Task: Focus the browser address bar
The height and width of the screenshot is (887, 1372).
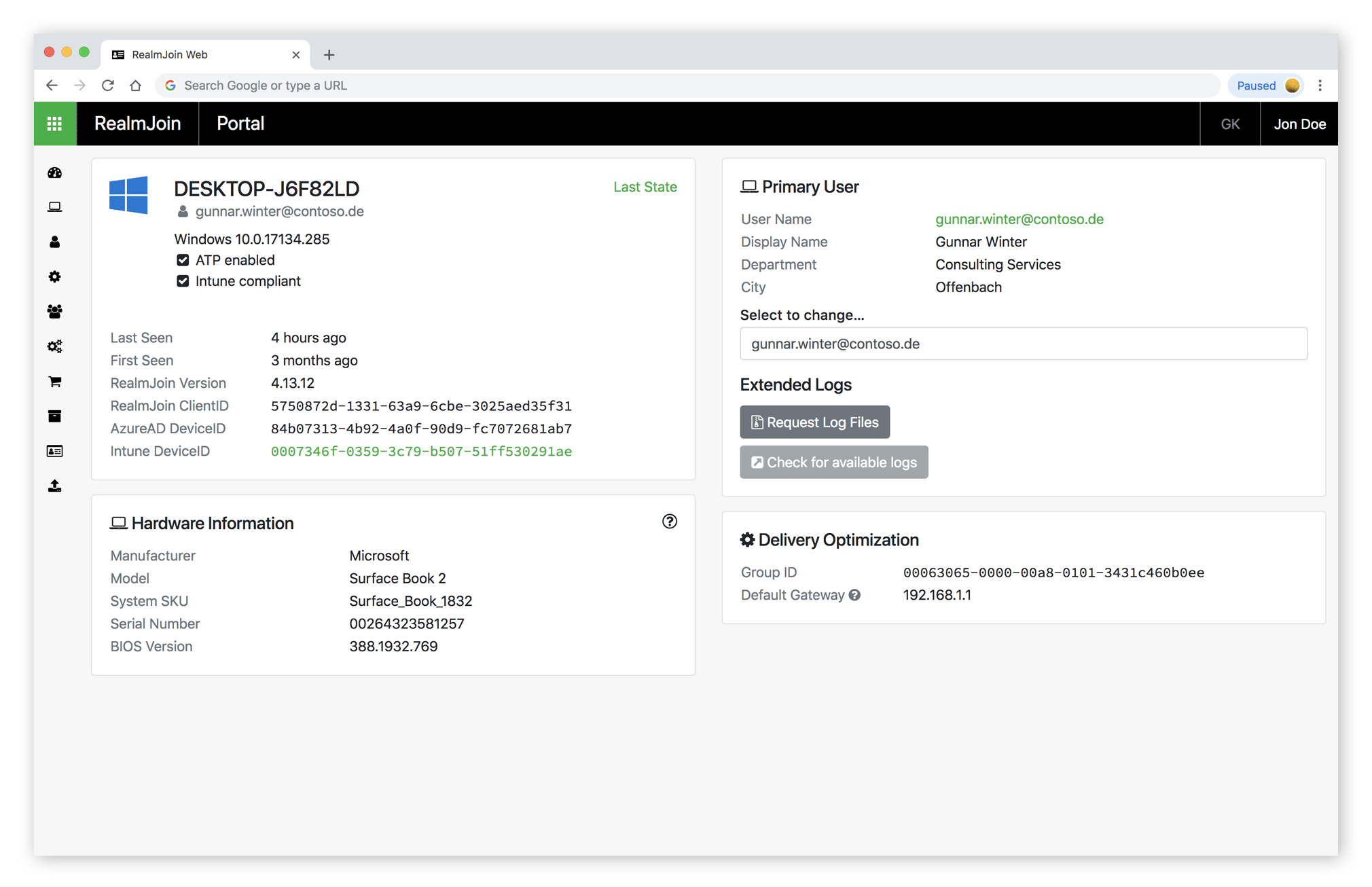Action: (687, 86)
